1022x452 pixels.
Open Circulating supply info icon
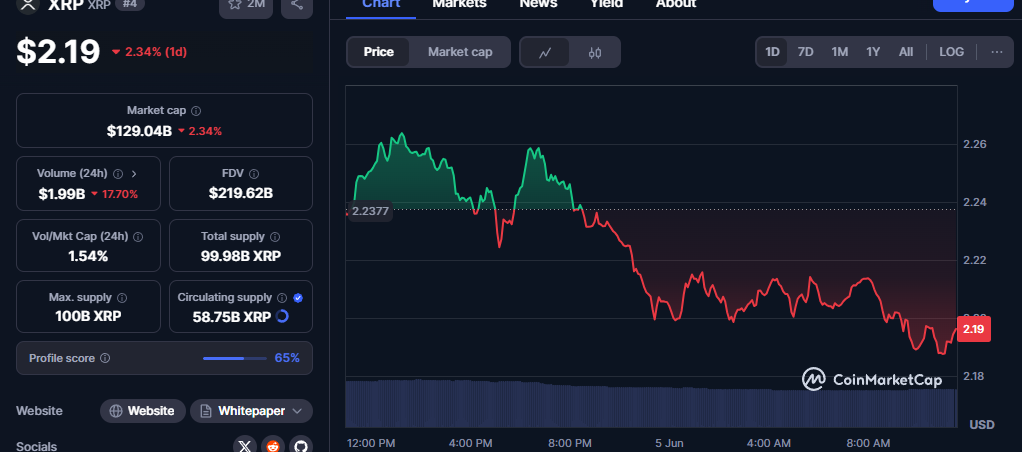[282, 297]
